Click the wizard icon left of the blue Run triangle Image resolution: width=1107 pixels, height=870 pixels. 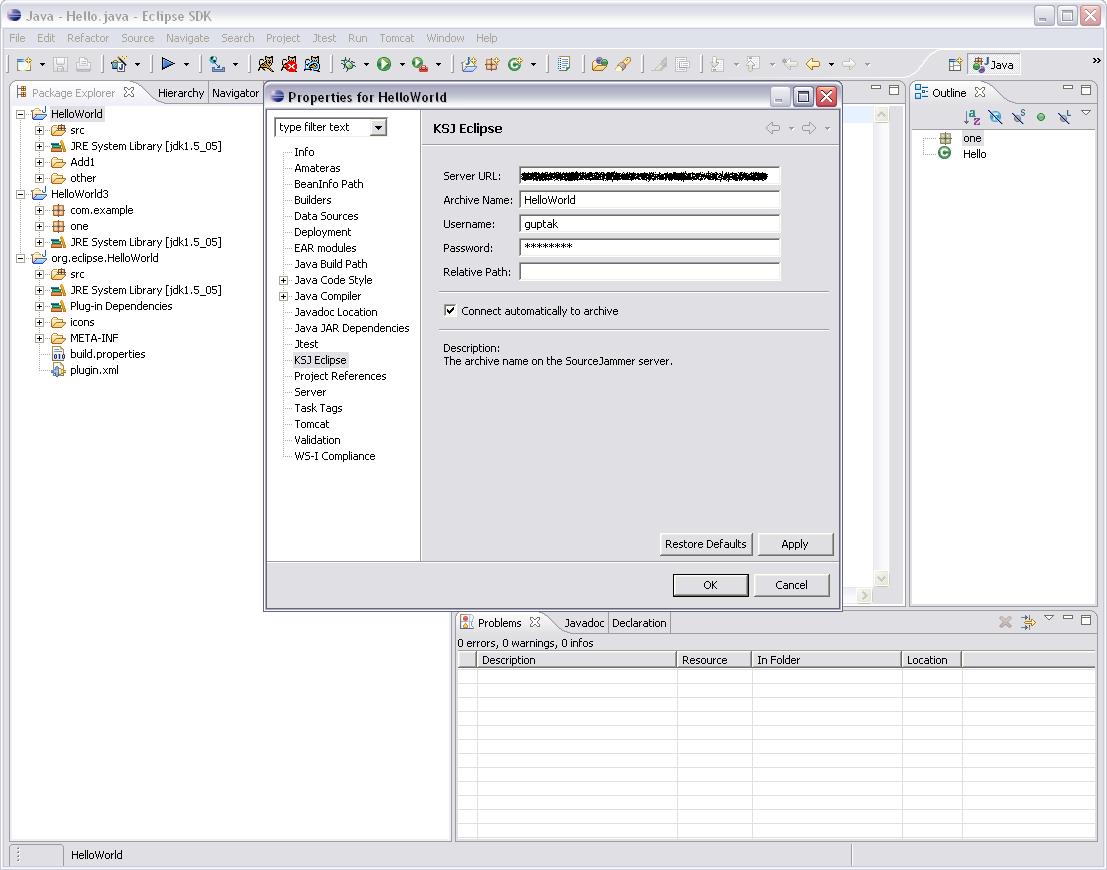point(119,65)
